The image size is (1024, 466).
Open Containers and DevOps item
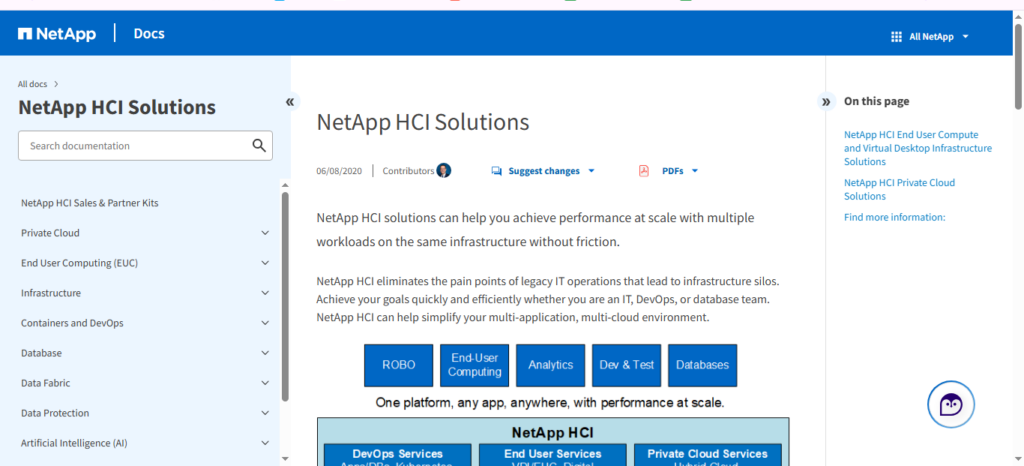72,323
